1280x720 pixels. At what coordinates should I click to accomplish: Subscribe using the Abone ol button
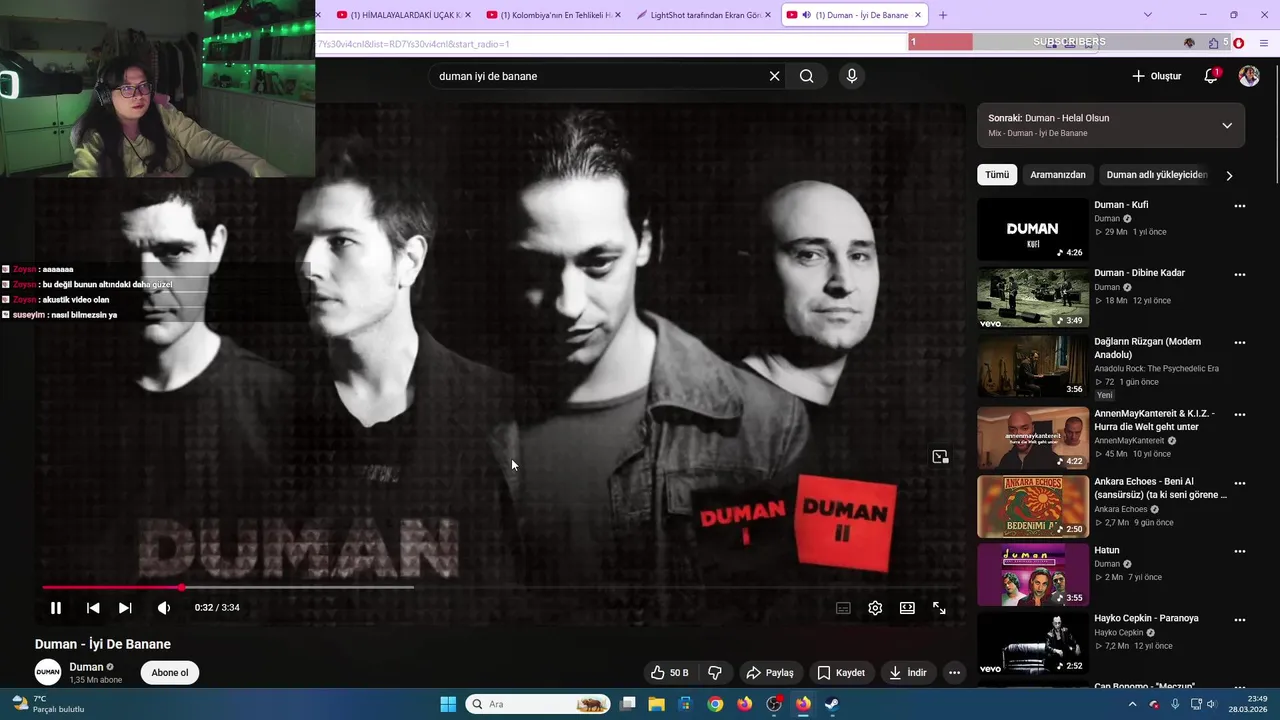point(170,673)
